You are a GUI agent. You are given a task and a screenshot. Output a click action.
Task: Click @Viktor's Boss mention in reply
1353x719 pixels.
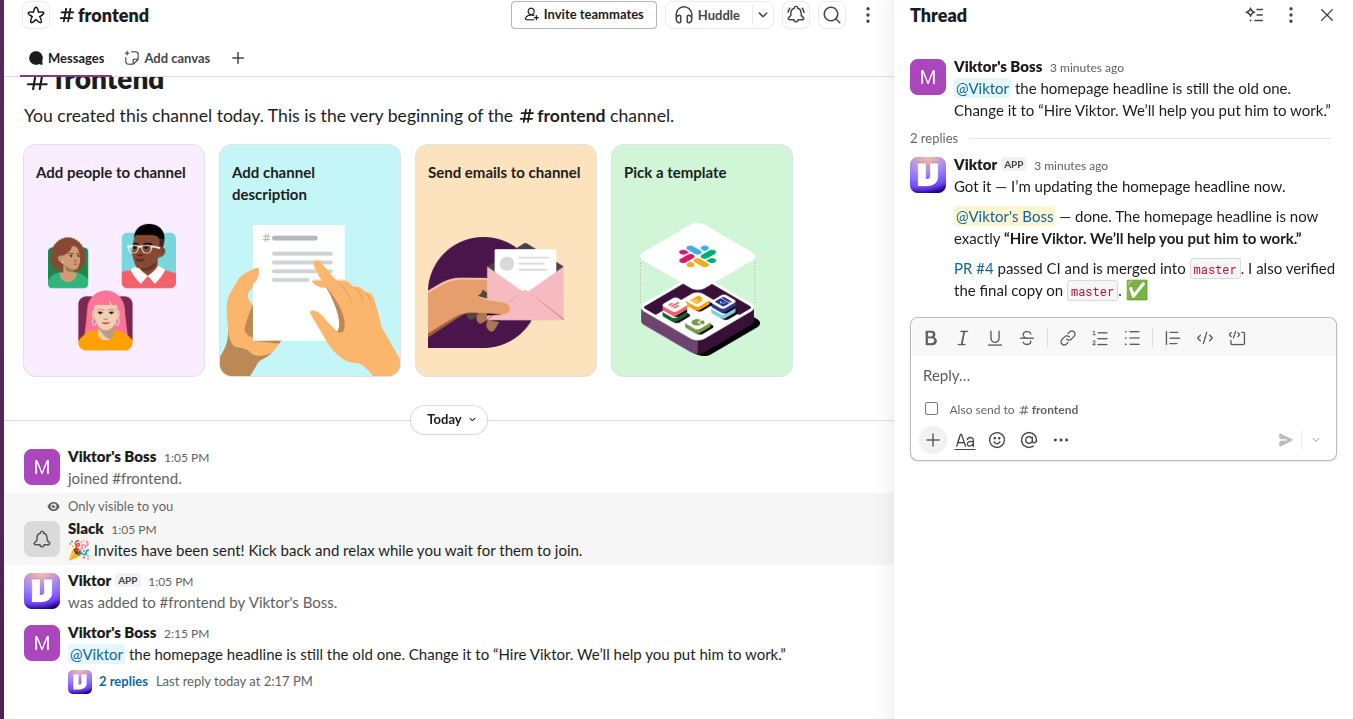coord(1004,217)
